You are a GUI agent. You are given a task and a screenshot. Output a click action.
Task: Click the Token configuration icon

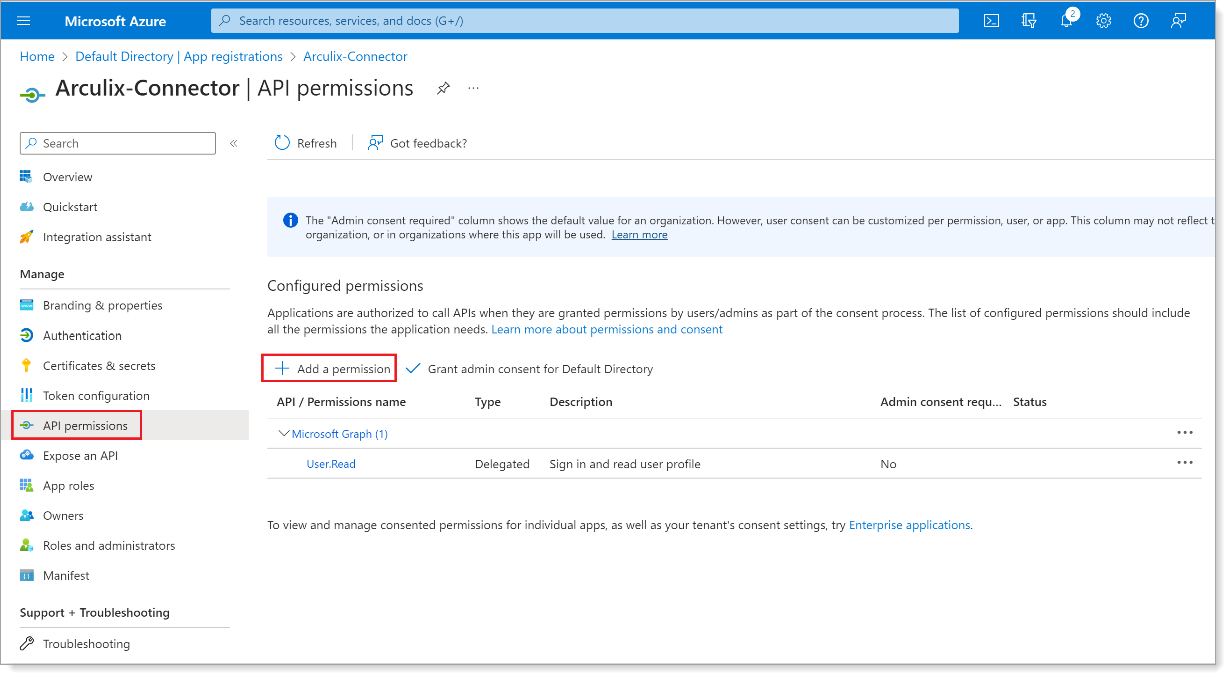pyautogui.click(x=26, y=396)
